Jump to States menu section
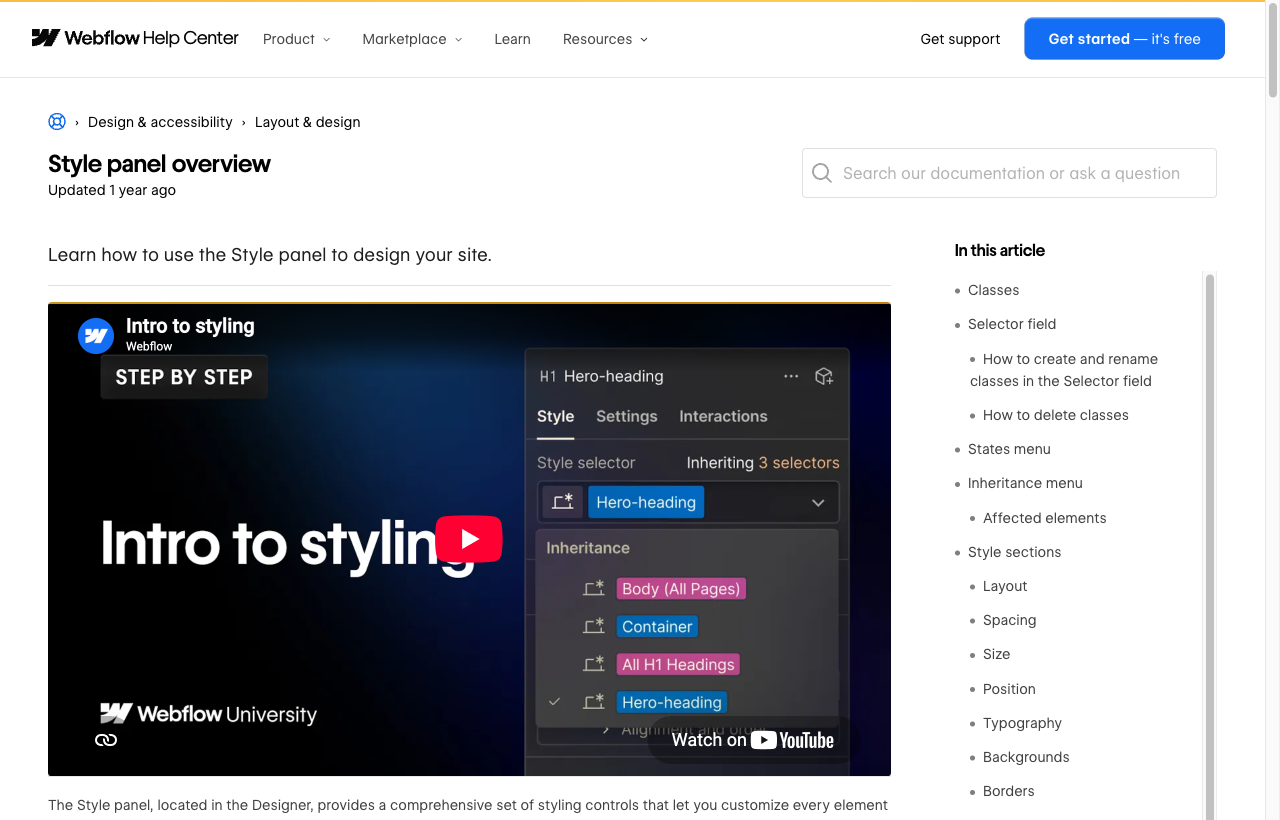The image size is (1280, 820). click(x=1009, y=449)
